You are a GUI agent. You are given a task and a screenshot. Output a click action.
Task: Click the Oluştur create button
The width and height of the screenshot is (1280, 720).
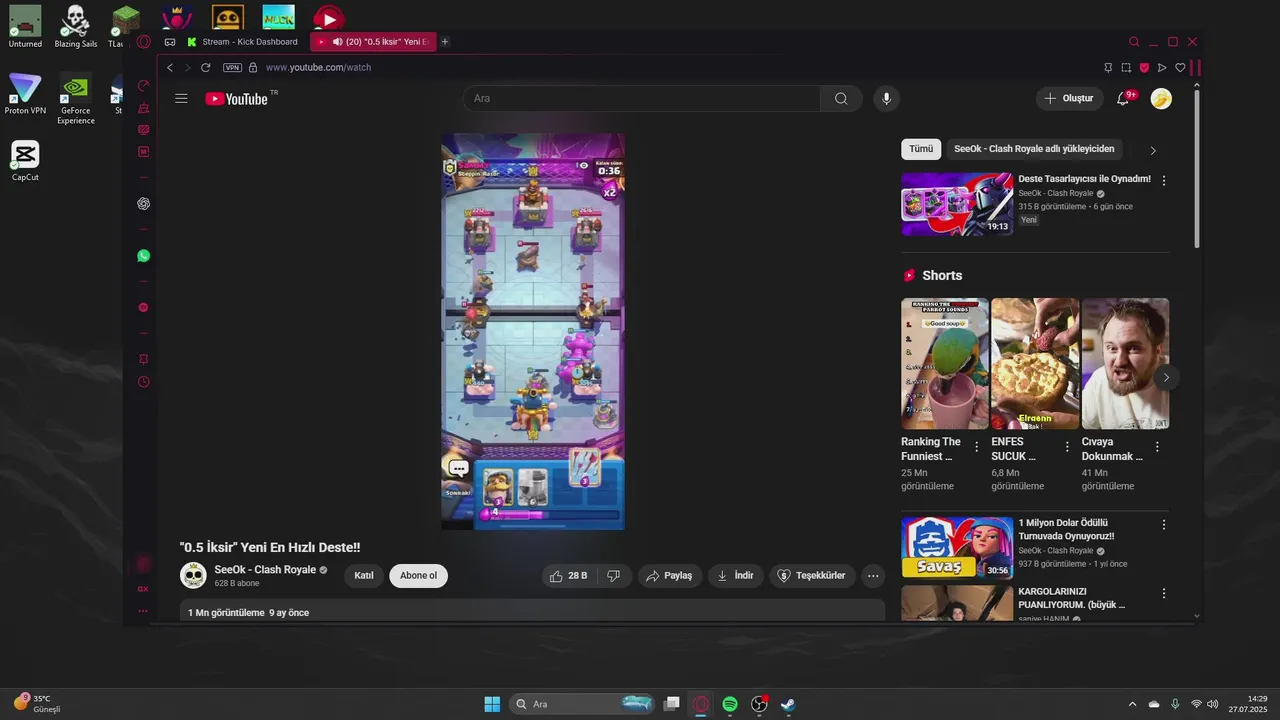[1069, 98]
